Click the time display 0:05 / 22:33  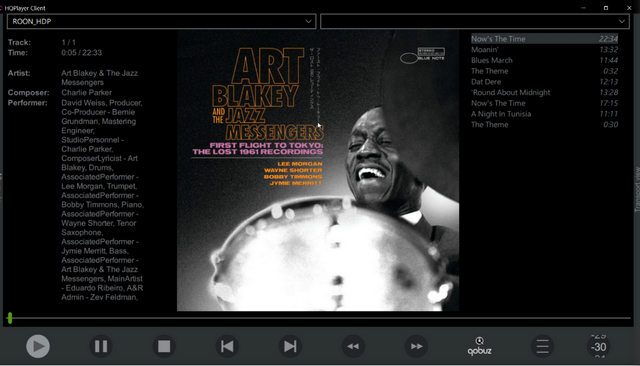click(x=82, y=53)
